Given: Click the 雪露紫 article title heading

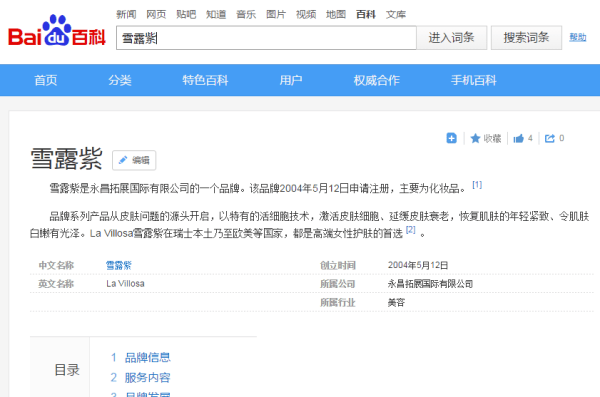Looking at the screenshot, I should (x=66, y=158).
